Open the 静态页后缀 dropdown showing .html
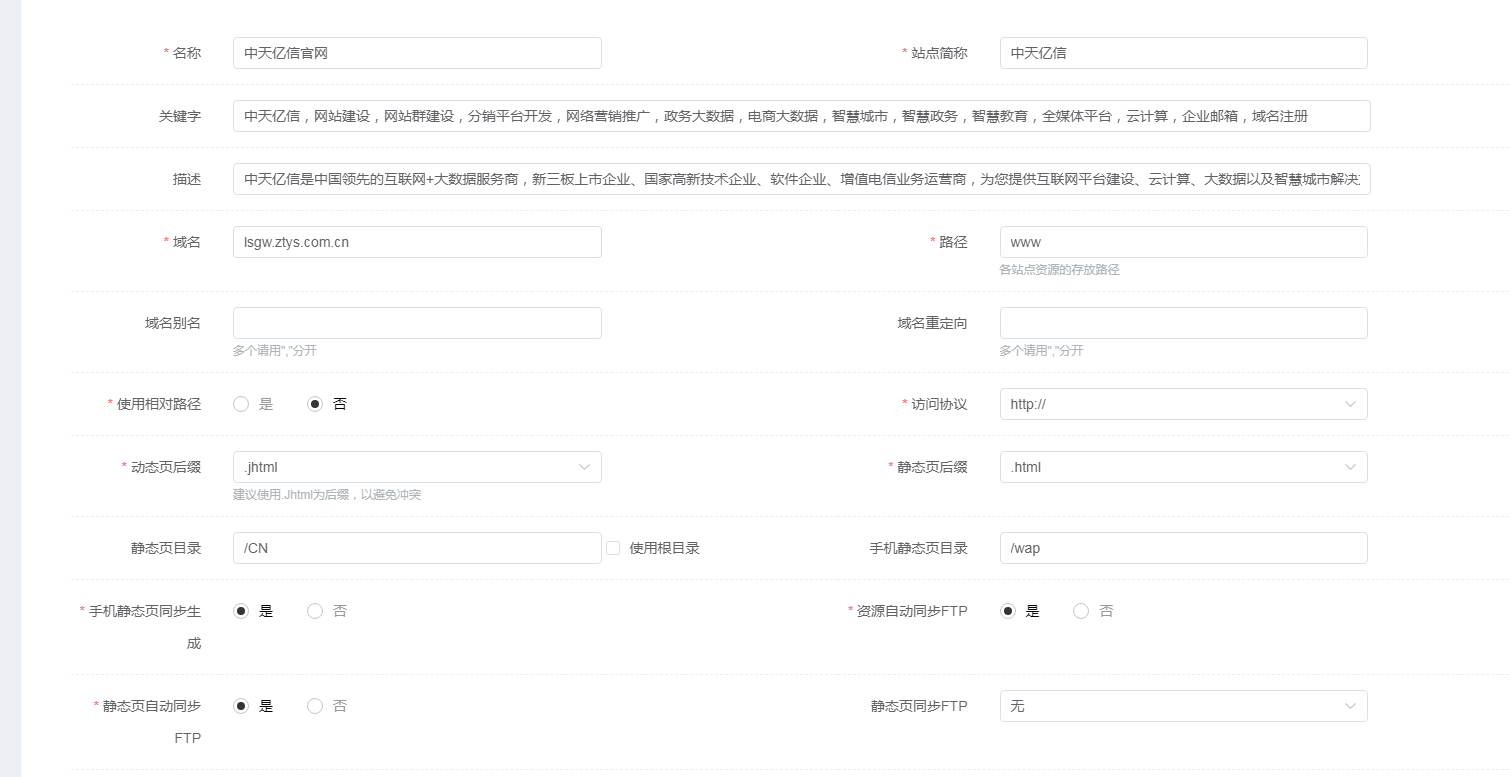 pyautogui.click(x=1183, y=467)
